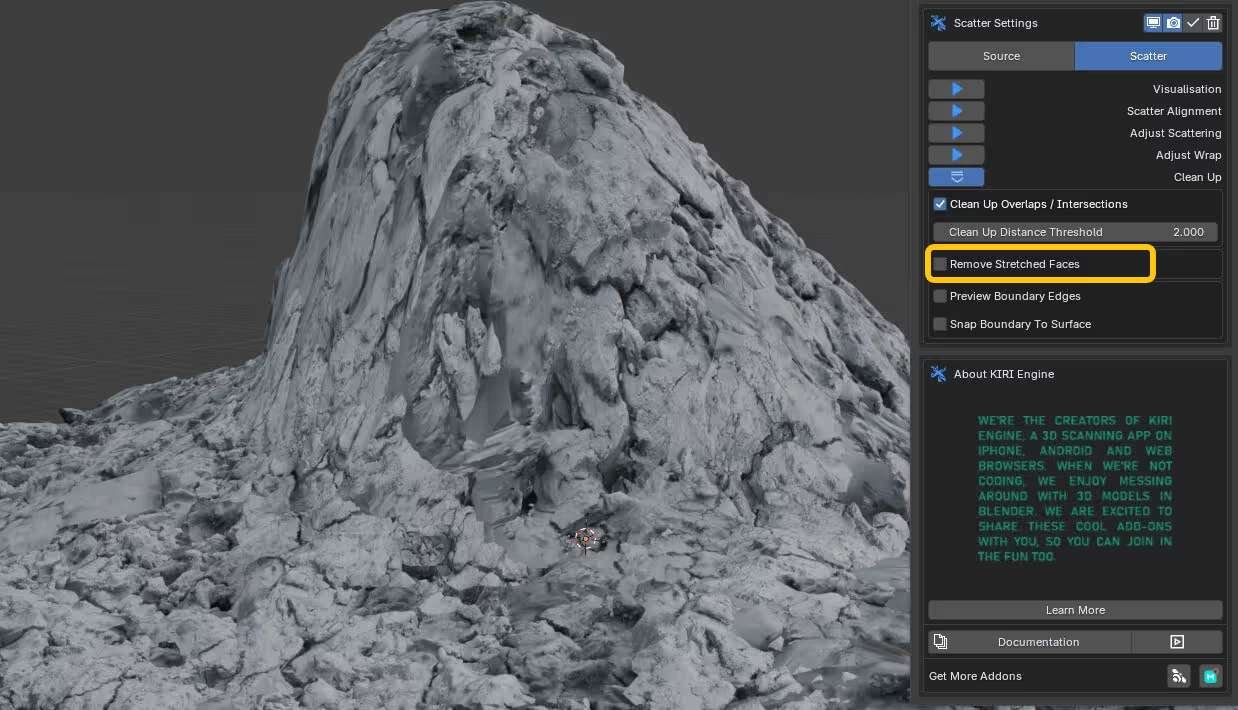Click the Learn More button
Viewport: 1238px width, 710px height.
[1075, 610]
